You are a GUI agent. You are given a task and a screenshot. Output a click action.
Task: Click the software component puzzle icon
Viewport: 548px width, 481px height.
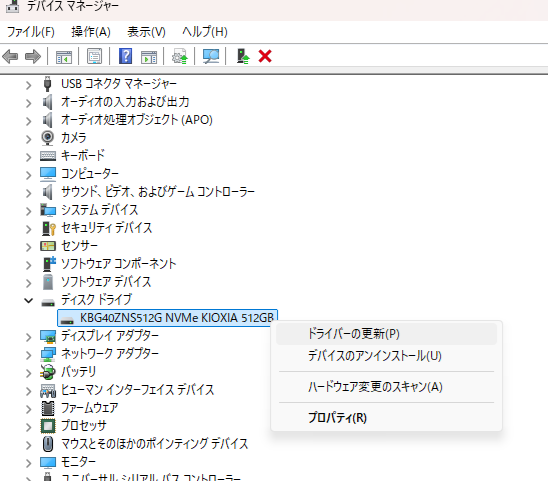(49, 264)
